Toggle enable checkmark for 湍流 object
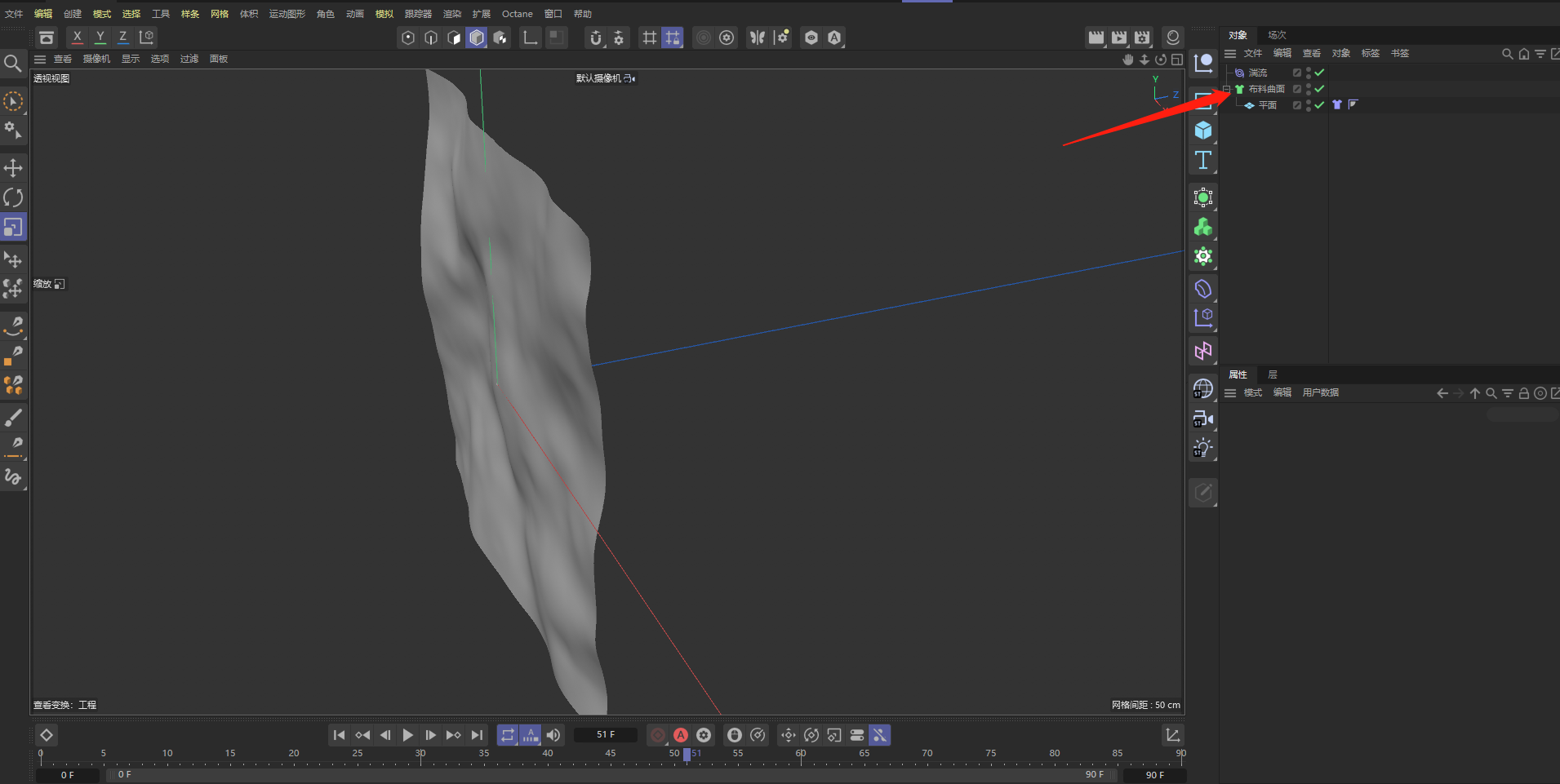This screenshot has width=1560, height=784. [x=1320, y=73]
